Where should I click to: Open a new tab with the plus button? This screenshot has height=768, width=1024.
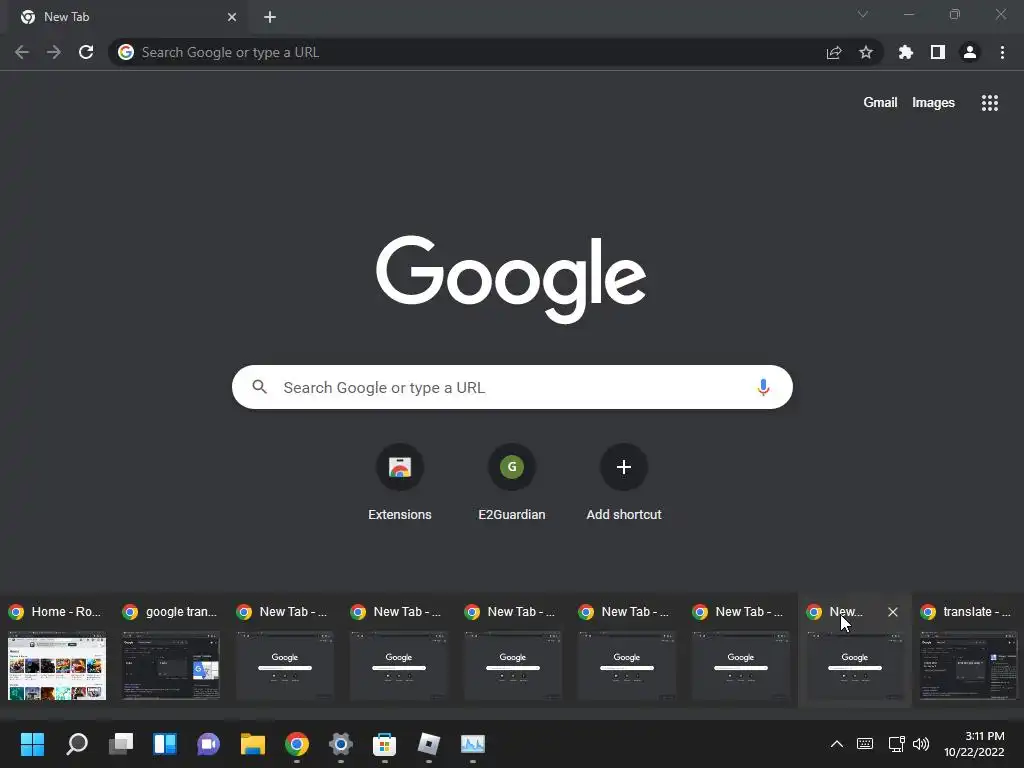(x=270, y=17)
